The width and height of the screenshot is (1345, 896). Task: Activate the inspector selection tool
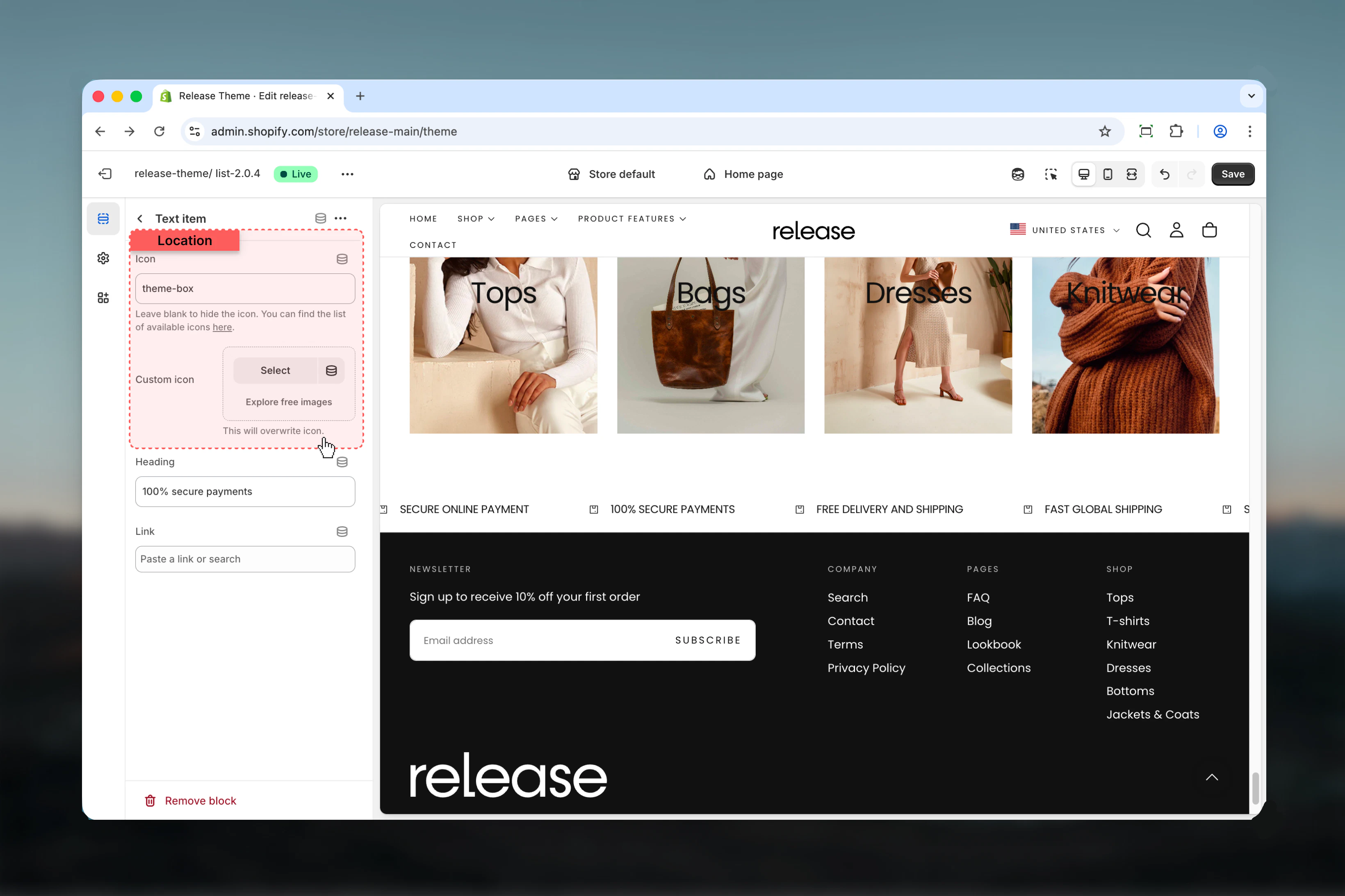(x=1051, y=174)
